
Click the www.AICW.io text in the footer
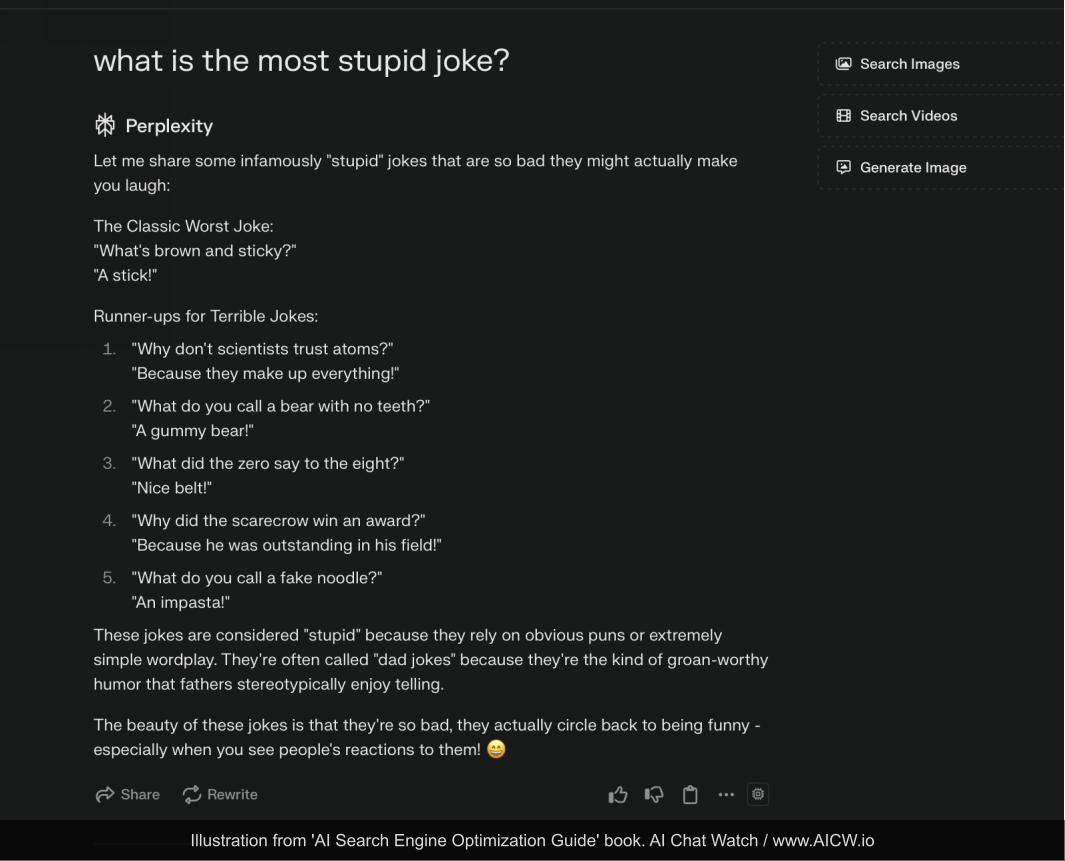pyautogui.click(x=823, y=841)
